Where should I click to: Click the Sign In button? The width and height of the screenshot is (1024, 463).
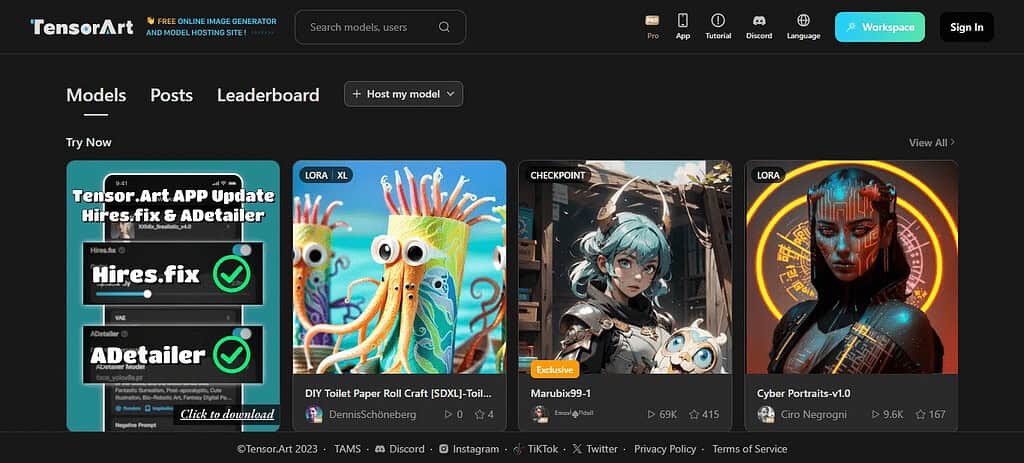967,27
